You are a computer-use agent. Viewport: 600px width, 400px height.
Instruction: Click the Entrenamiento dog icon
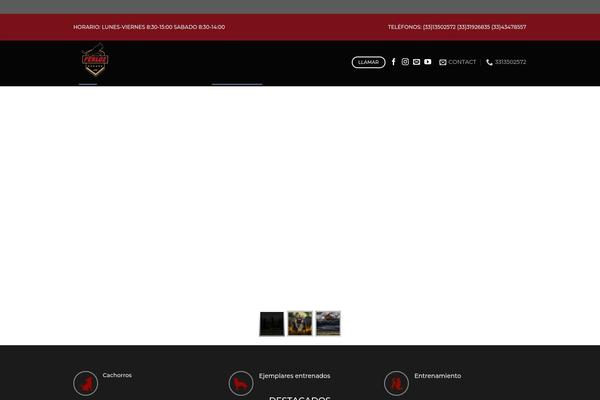[396, 383]
